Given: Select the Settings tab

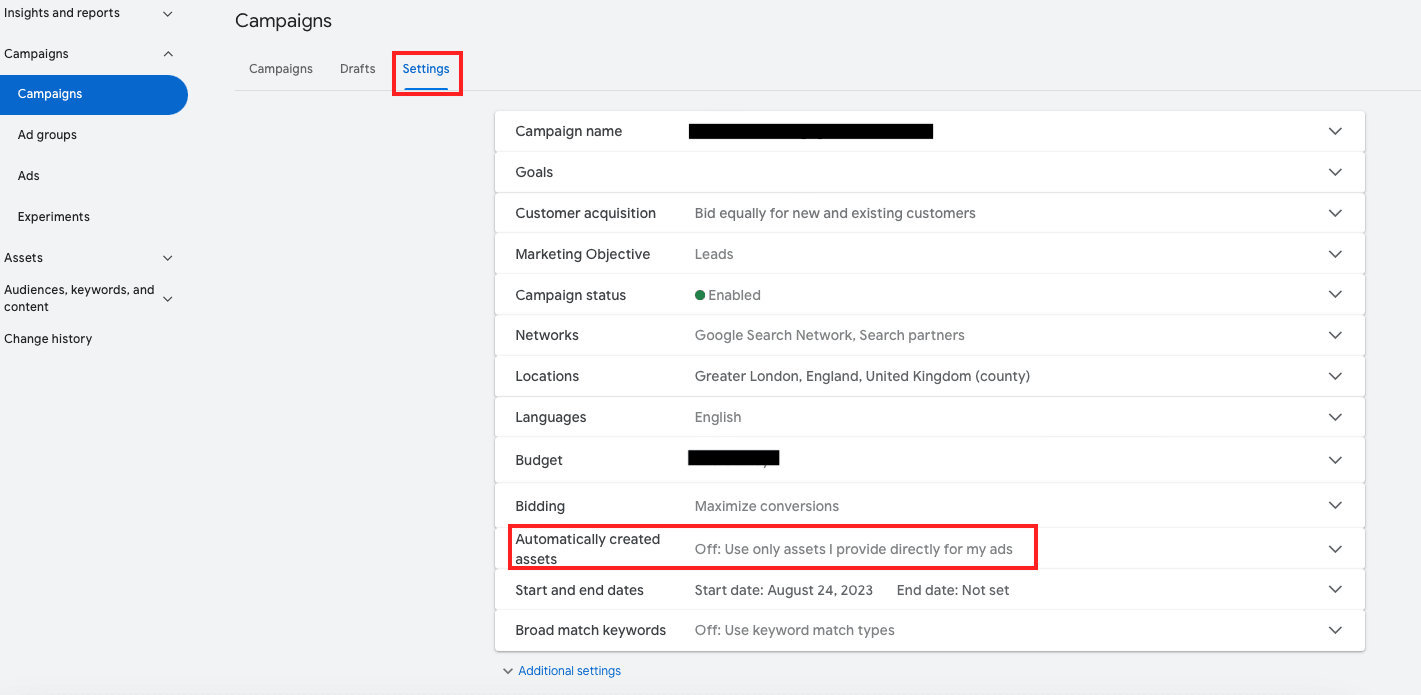Looking at the screenshot, I should tap(426, 69).
